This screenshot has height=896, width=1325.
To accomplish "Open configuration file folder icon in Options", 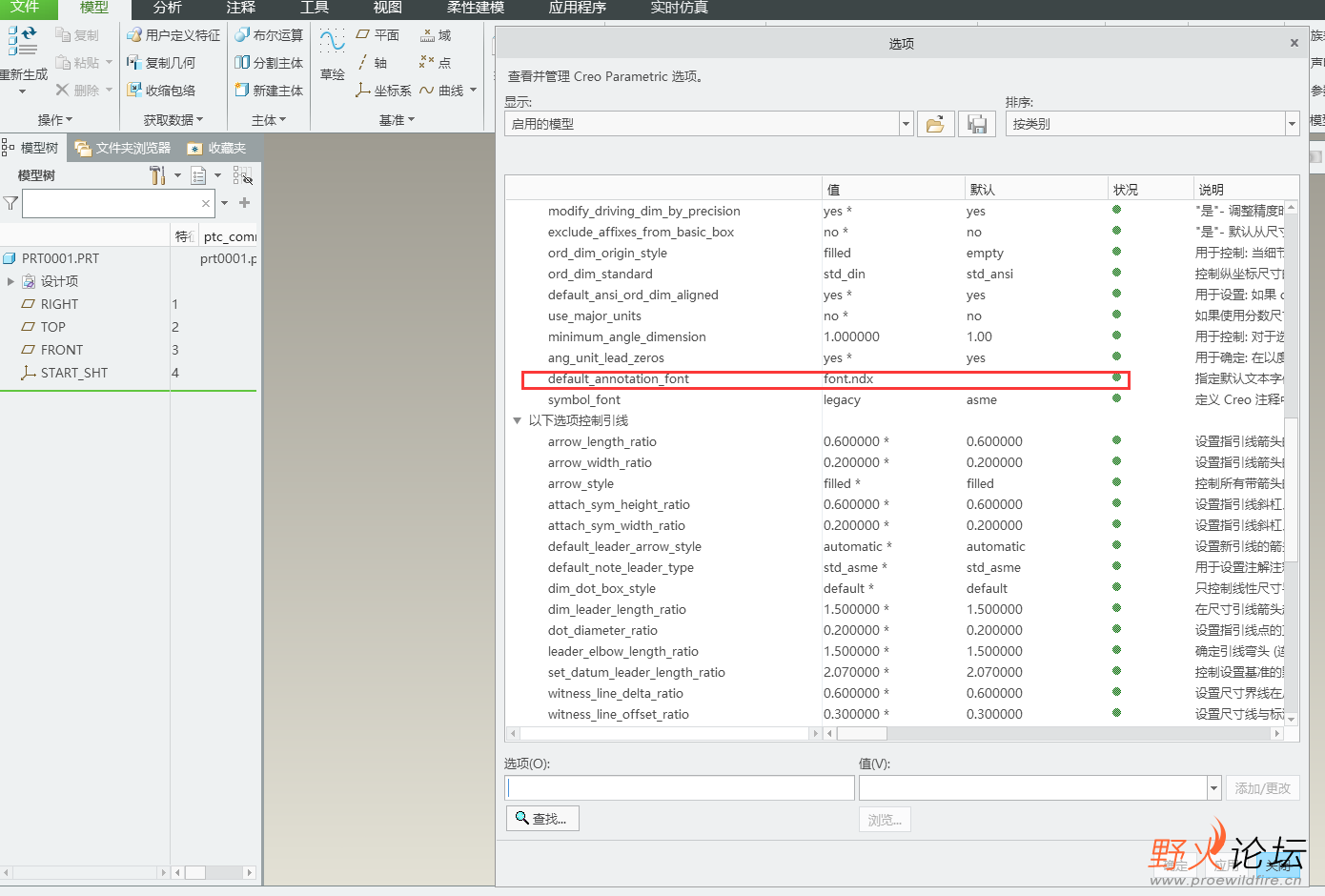I will coord(935,124).
